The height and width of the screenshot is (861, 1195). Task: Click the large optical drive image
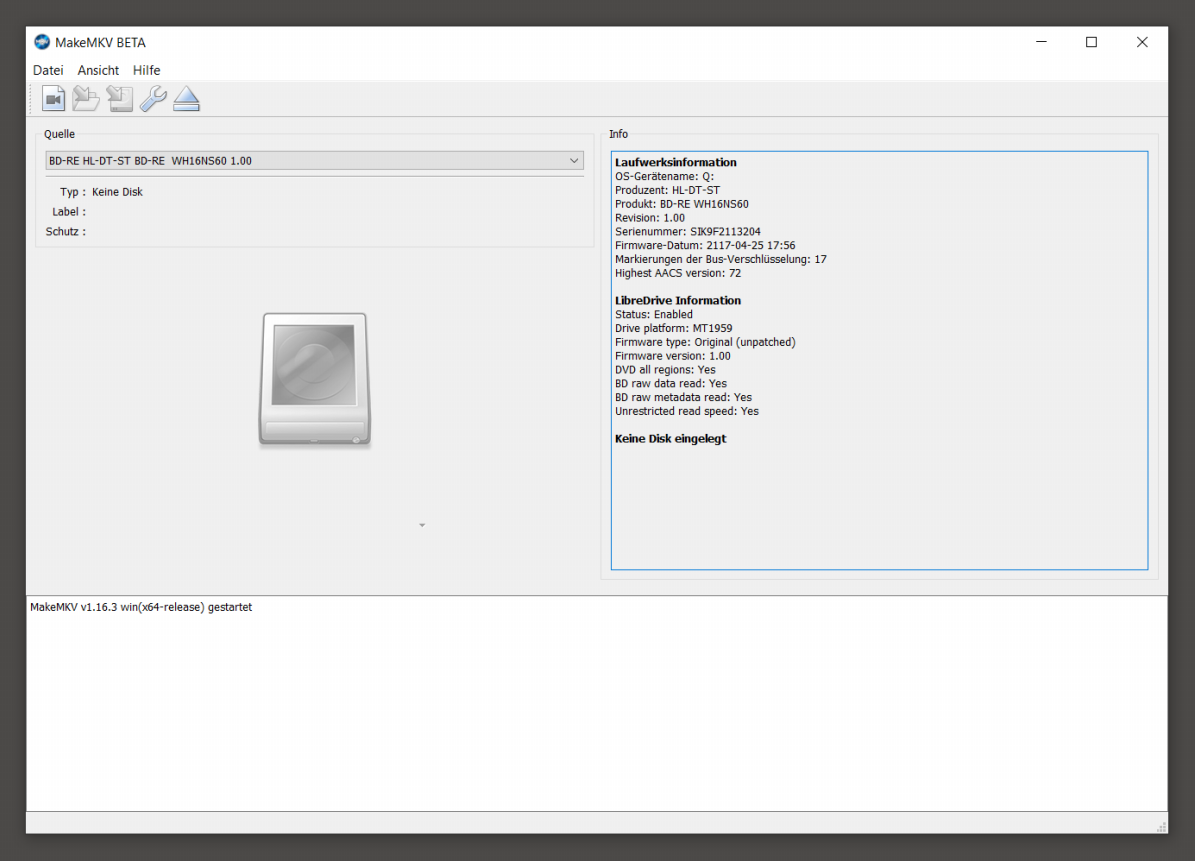315,379
